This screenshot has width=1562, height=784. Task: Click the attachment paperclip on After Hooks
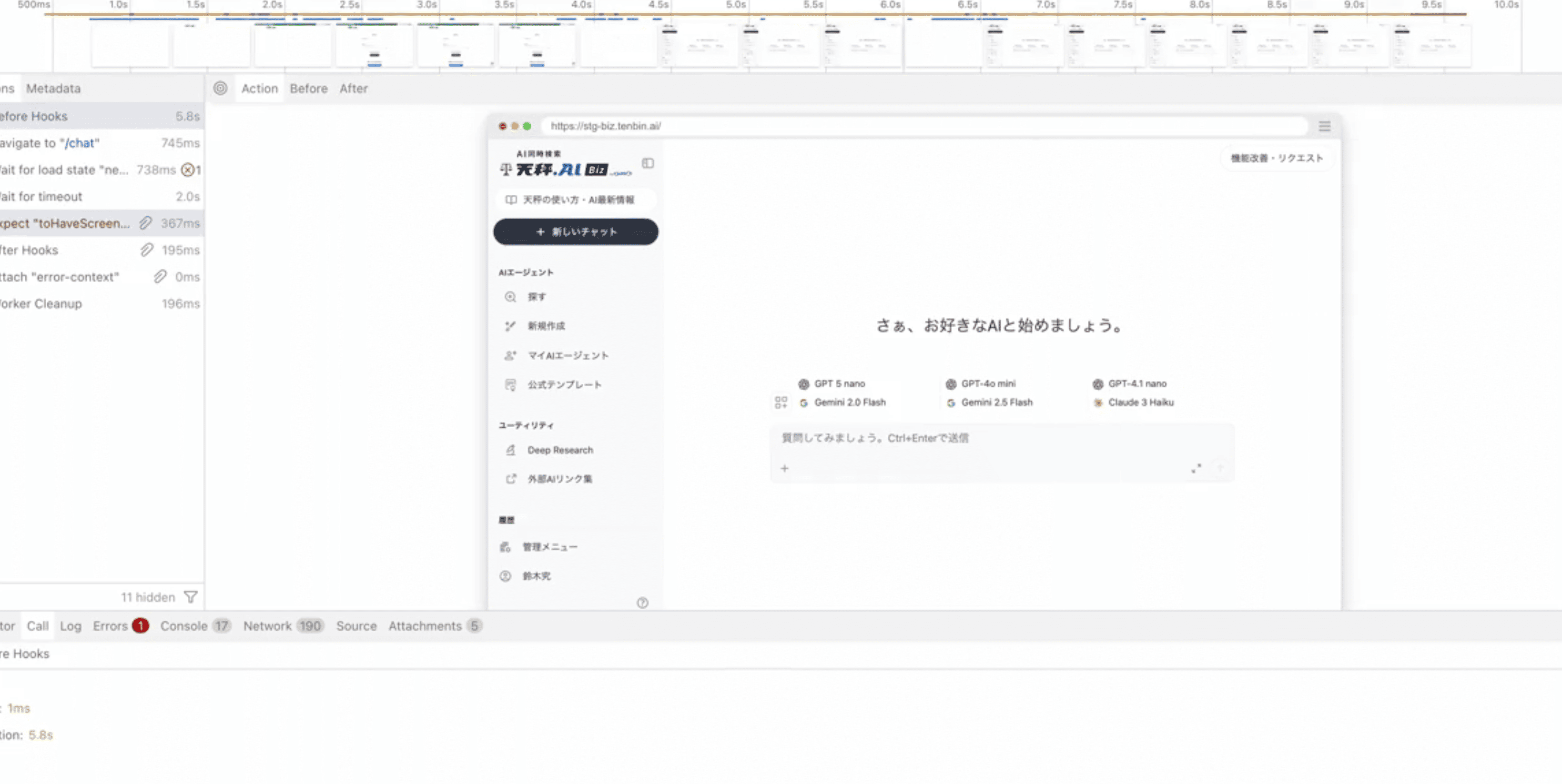pyautogui.click(x=147, y=250)
